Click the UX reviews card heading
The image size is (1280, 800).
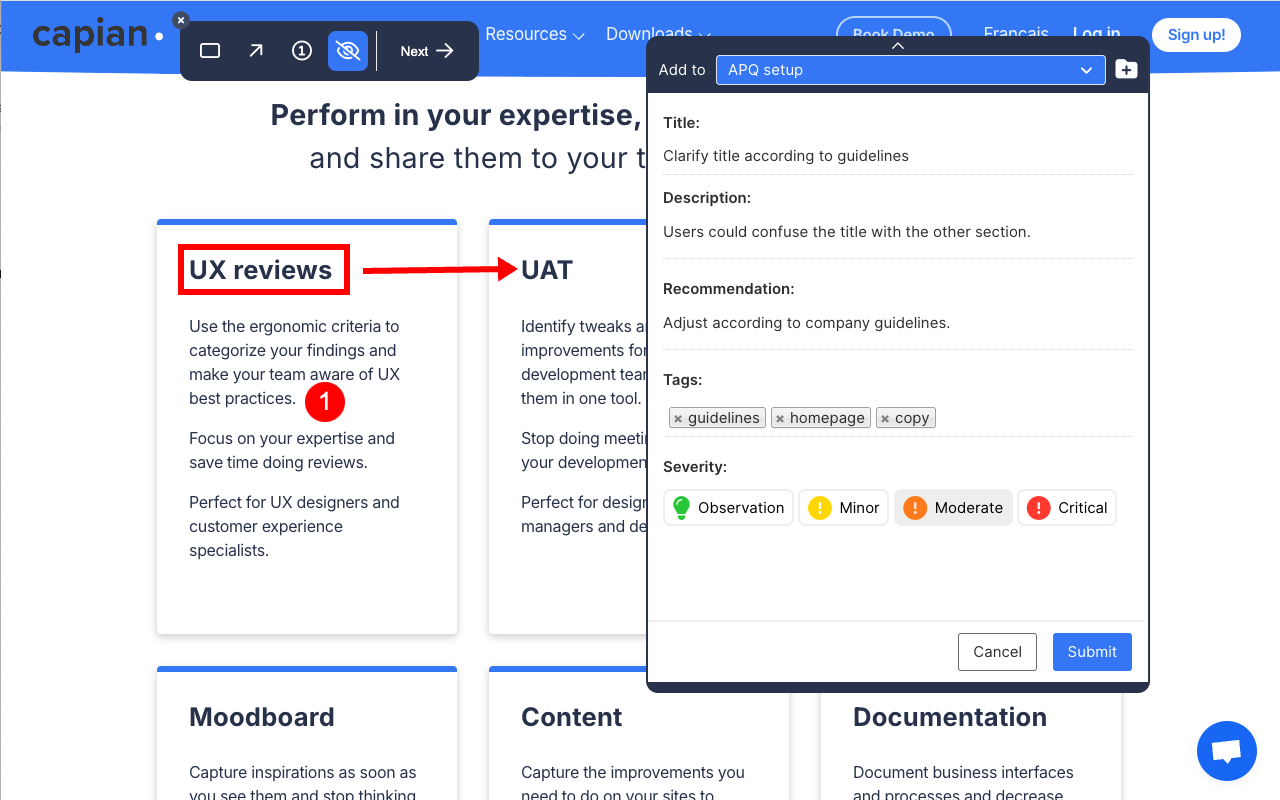261,270
